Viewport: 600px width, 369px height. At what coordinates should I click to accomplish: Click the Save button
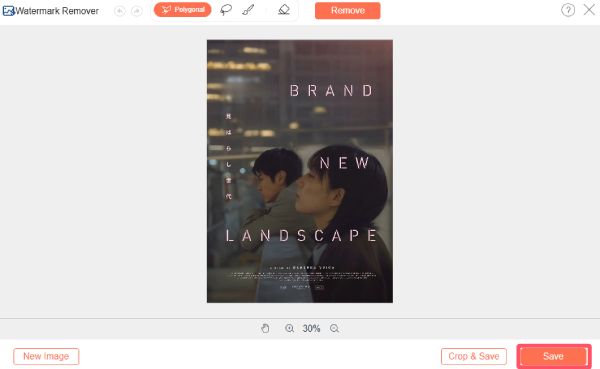(554, 356)
